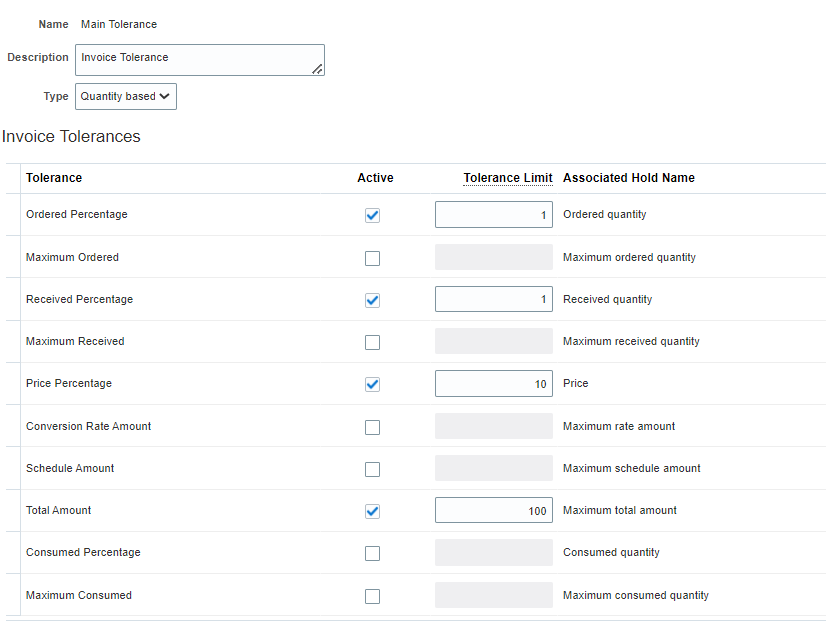This screenshot has height=629, width=826.
Task: Click the disabled Consumed Percentage limit field
Action: coord(494,552)
